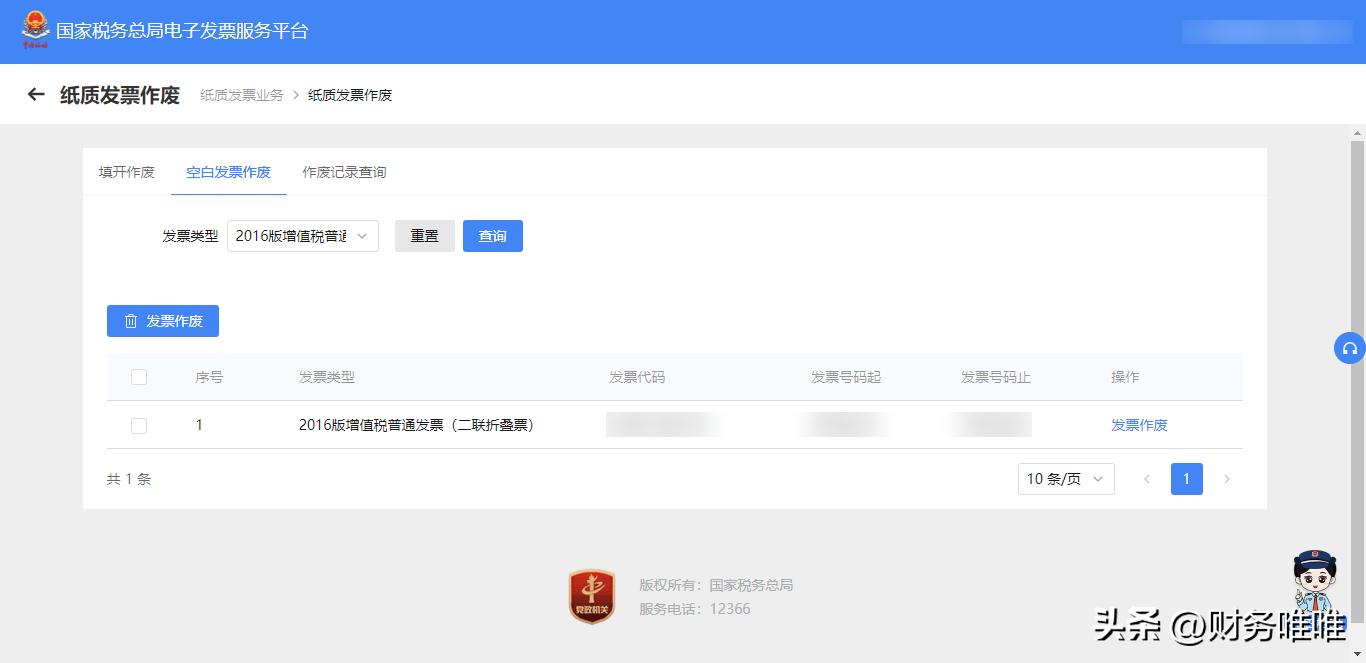Select page number 1 in pagination
Viewport: 1366px width, 663px height.
pos(1187,479)
